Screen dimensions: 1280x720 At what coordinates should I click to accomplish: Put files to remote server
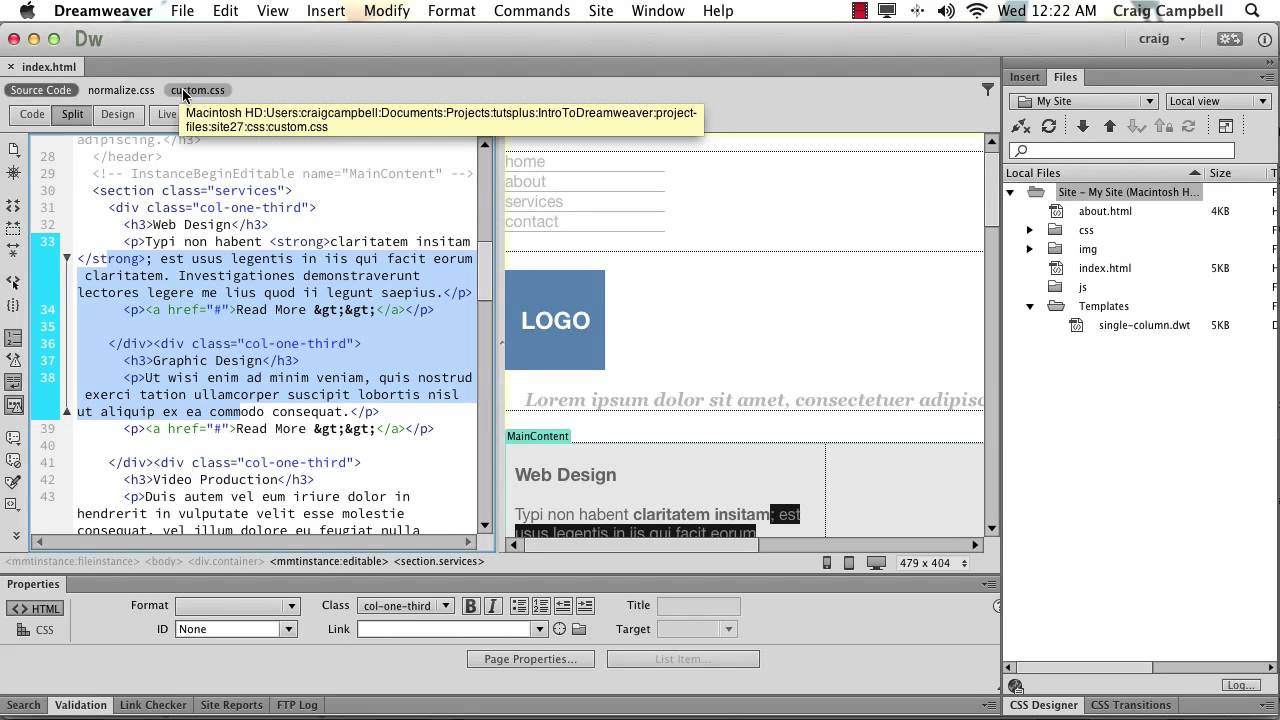coord(1109,126)
